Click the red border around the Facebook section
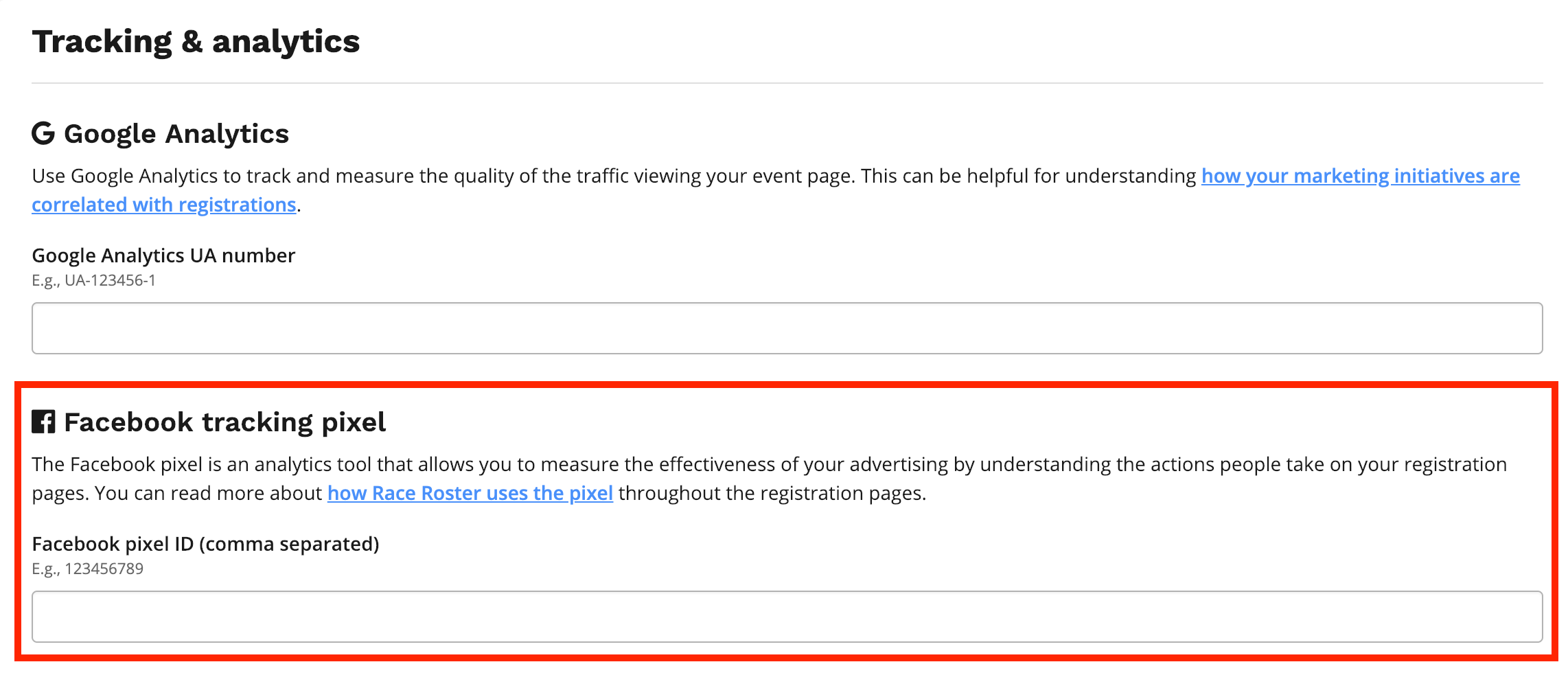The width and height of the screenshot is (1568, 673). (x=787, y=385)
